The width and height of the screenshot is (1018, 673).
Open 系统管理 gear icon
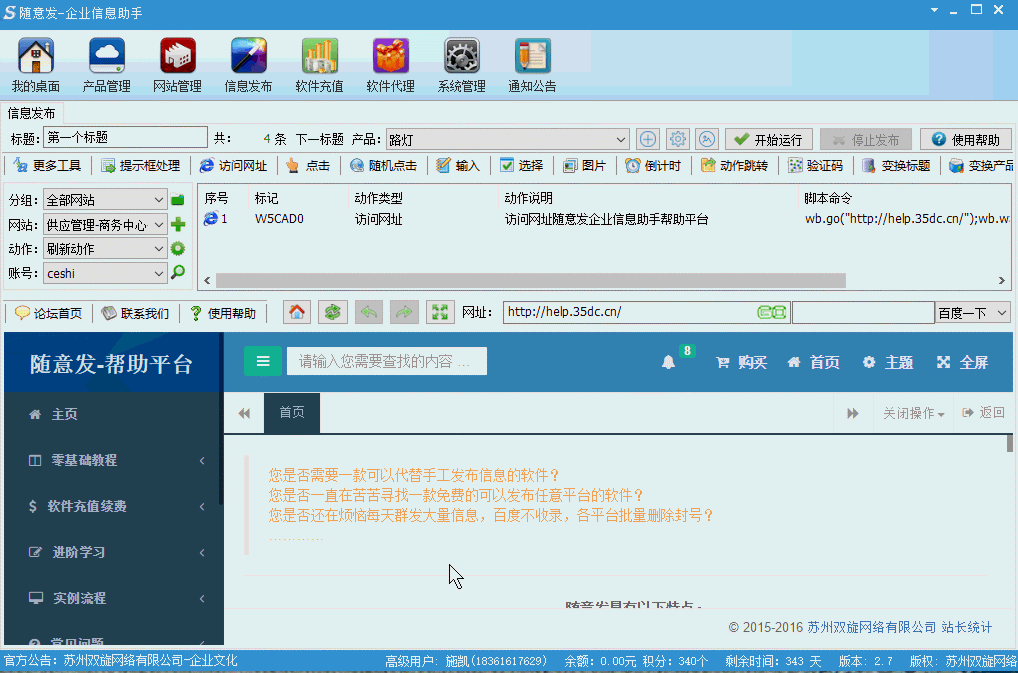[x=462, y=56]
